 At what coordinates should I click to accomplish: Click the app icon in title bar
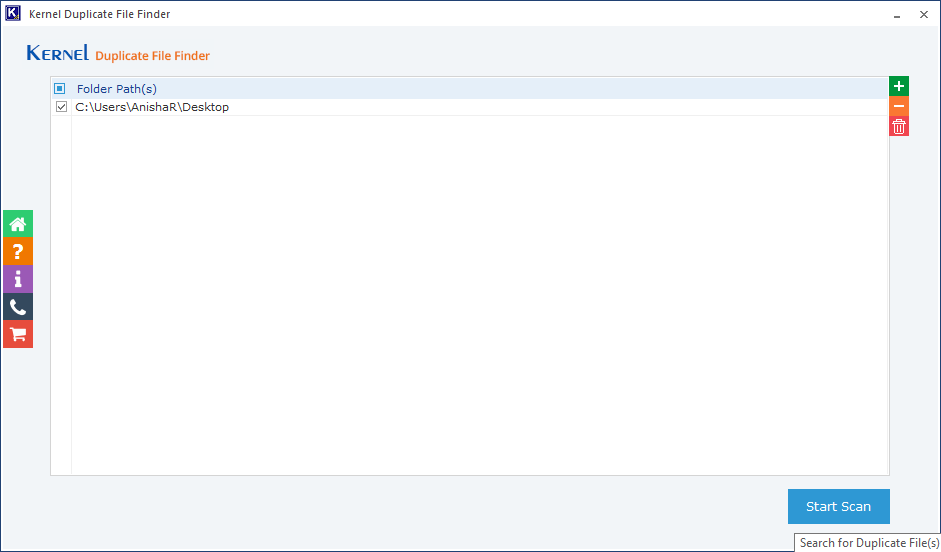13,14
